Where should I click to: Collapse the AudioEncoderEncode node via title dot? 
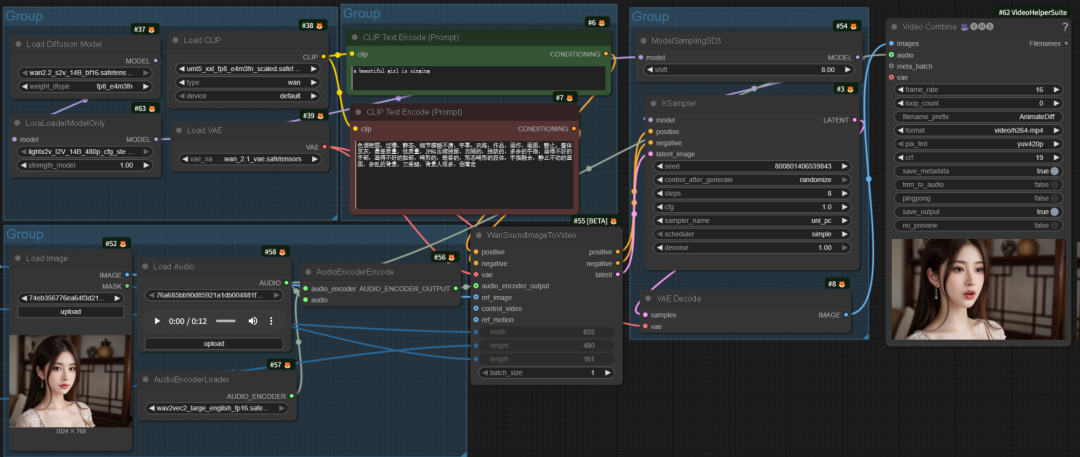pyautogui.click(x=307, y=272)
